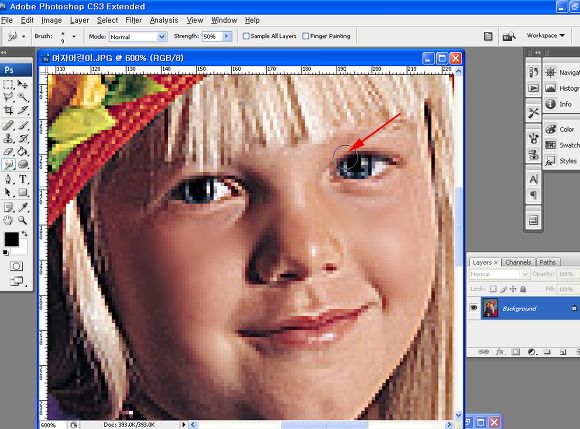Open the Actions panel icon
The image size is (580, 429).
pyautogui.click(x=533, y=88)
